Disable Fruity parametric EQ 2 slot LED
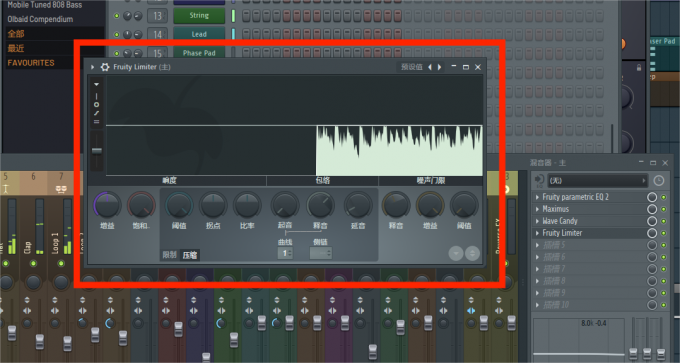680x363 pixels. (664, 197)
